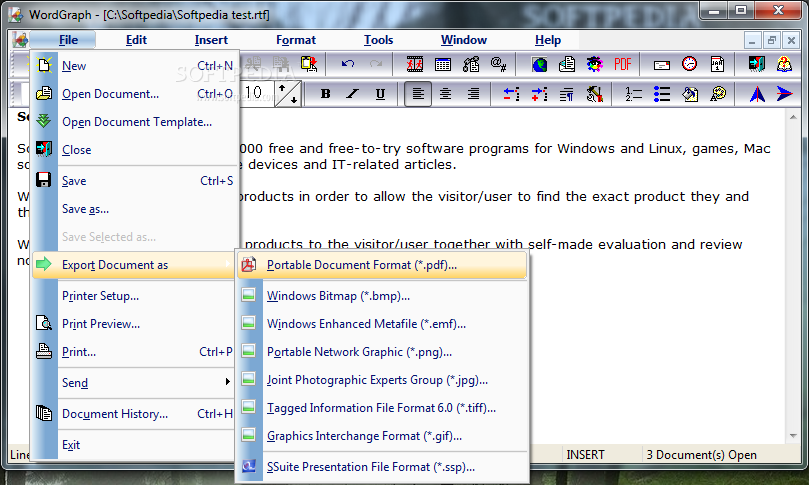Select Close in File menu
809x485 pixels.
click(135, 150)
